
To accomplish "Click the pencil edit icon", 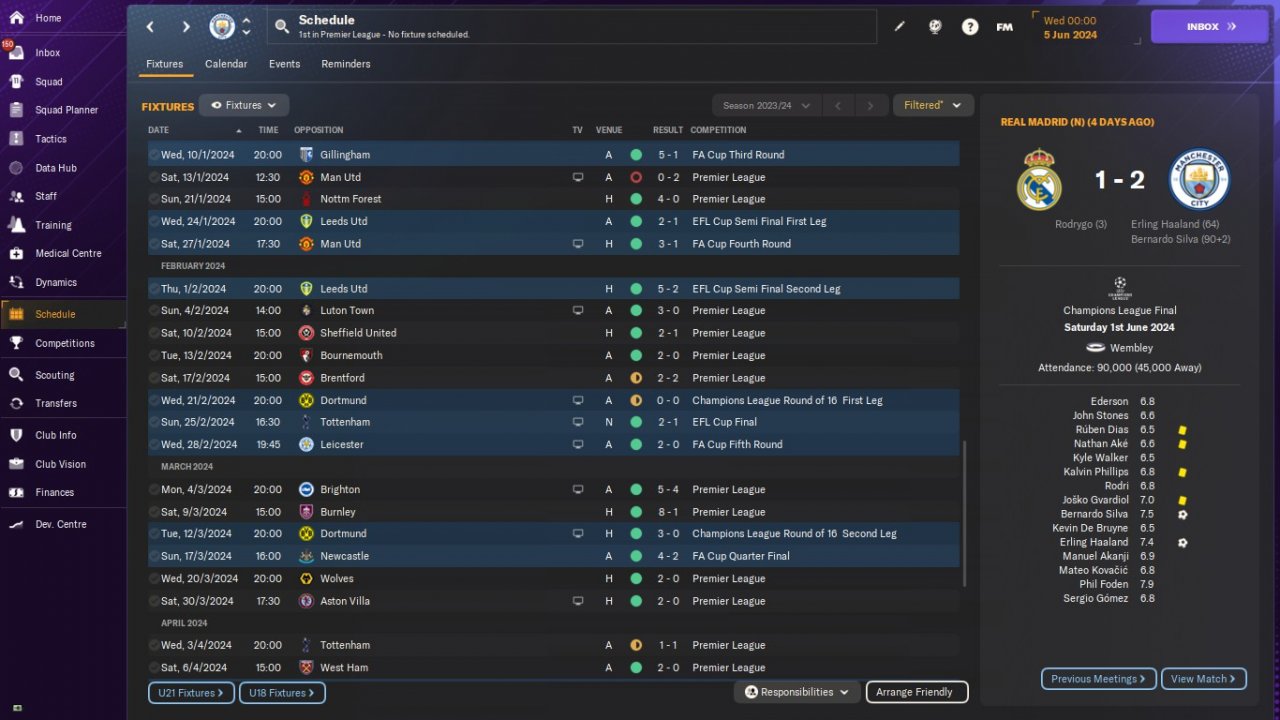I will (899, 27).
